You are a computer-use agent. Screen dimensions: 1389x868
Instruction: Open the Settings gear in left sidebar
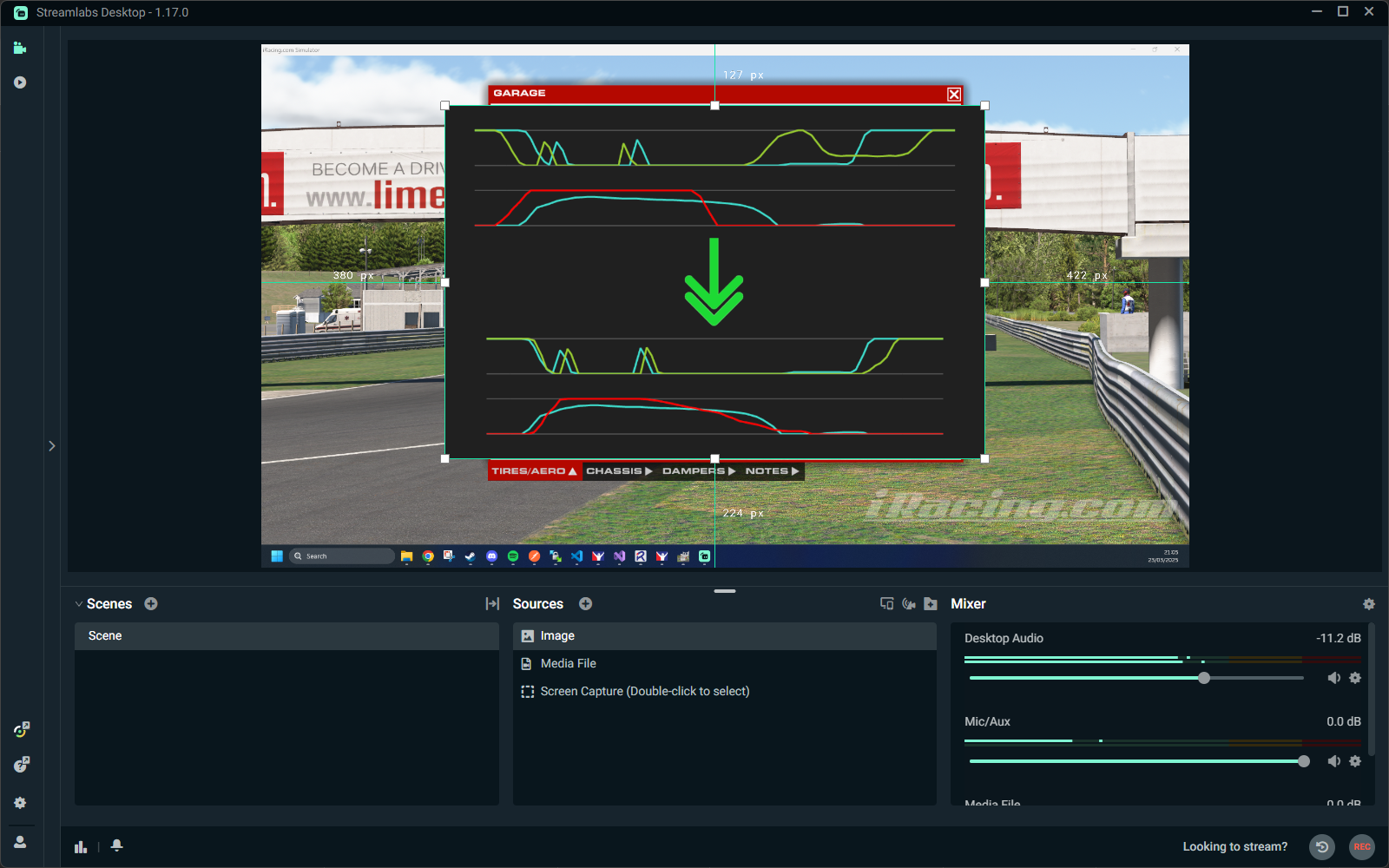click(20, 803)
